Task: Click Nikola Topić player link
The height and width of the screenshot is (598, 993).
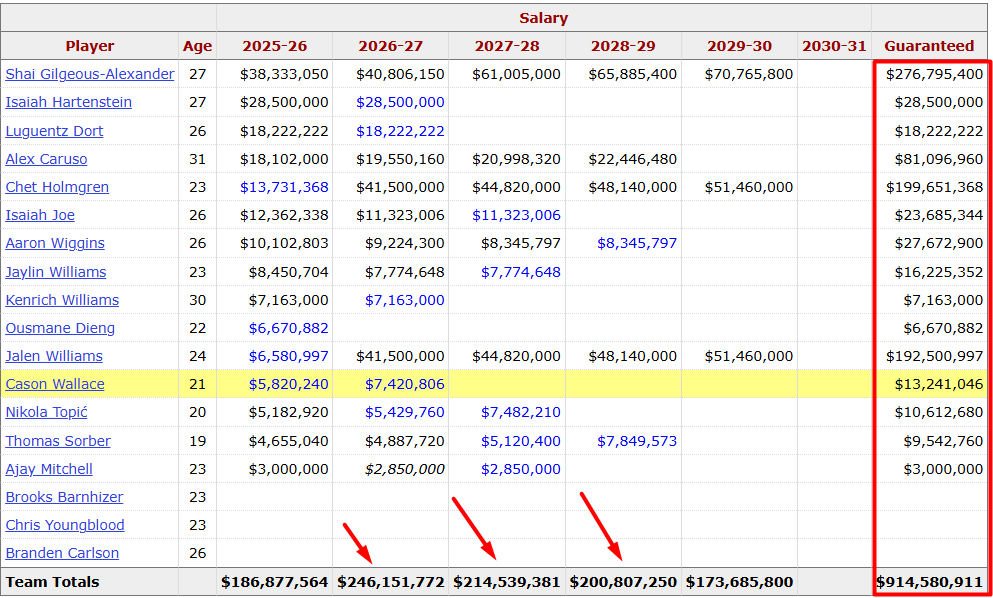Action: [46, 412]
